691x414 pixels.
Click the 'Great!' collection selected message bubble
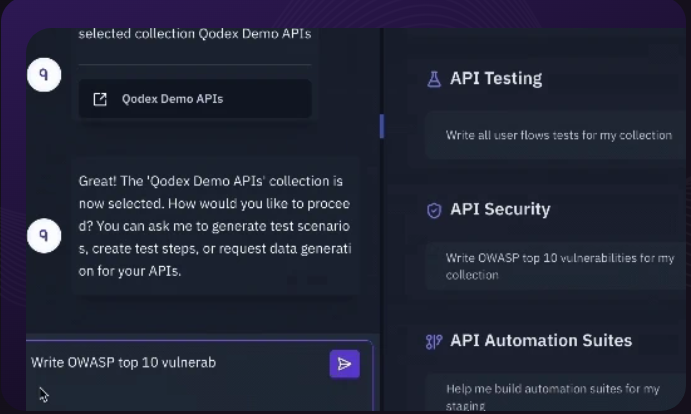pos(214,225)
